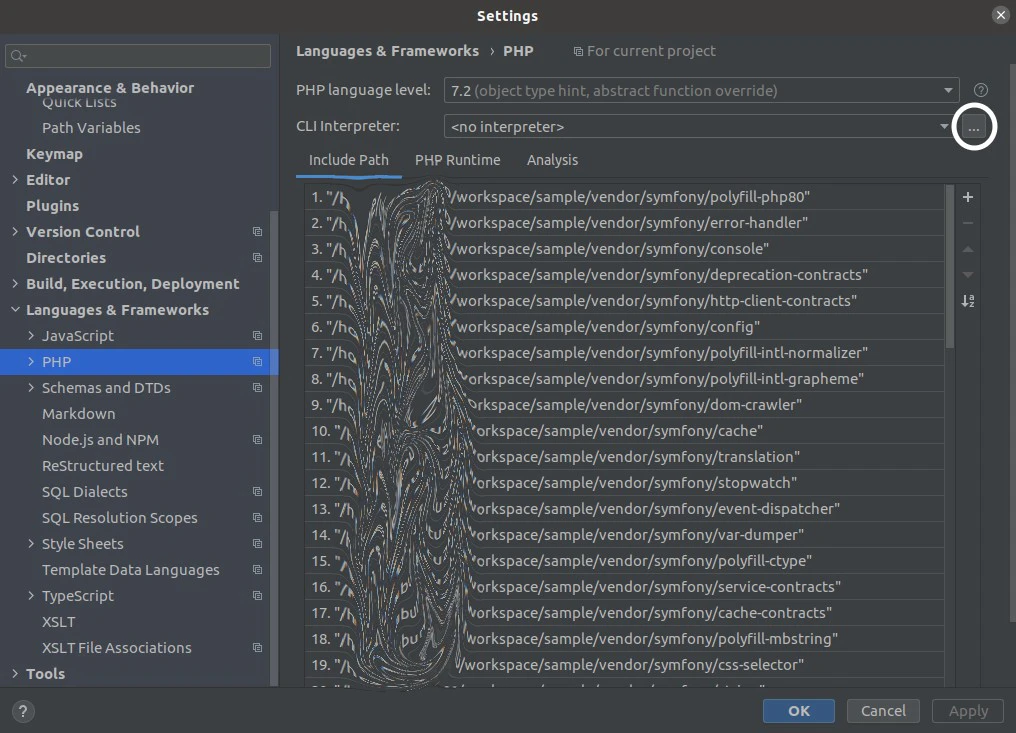Click project-level icon next to Version Control

(257, 231)
